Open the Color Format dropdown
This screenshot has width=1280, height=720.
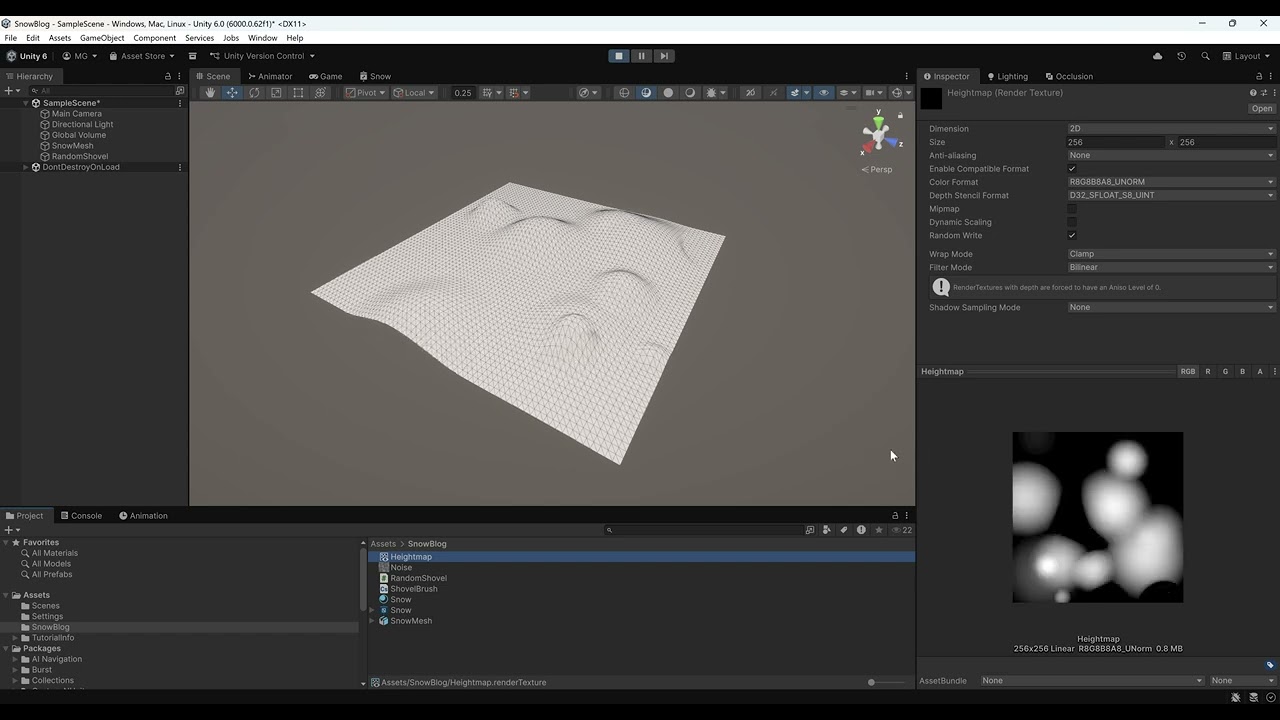[1170, 182]
